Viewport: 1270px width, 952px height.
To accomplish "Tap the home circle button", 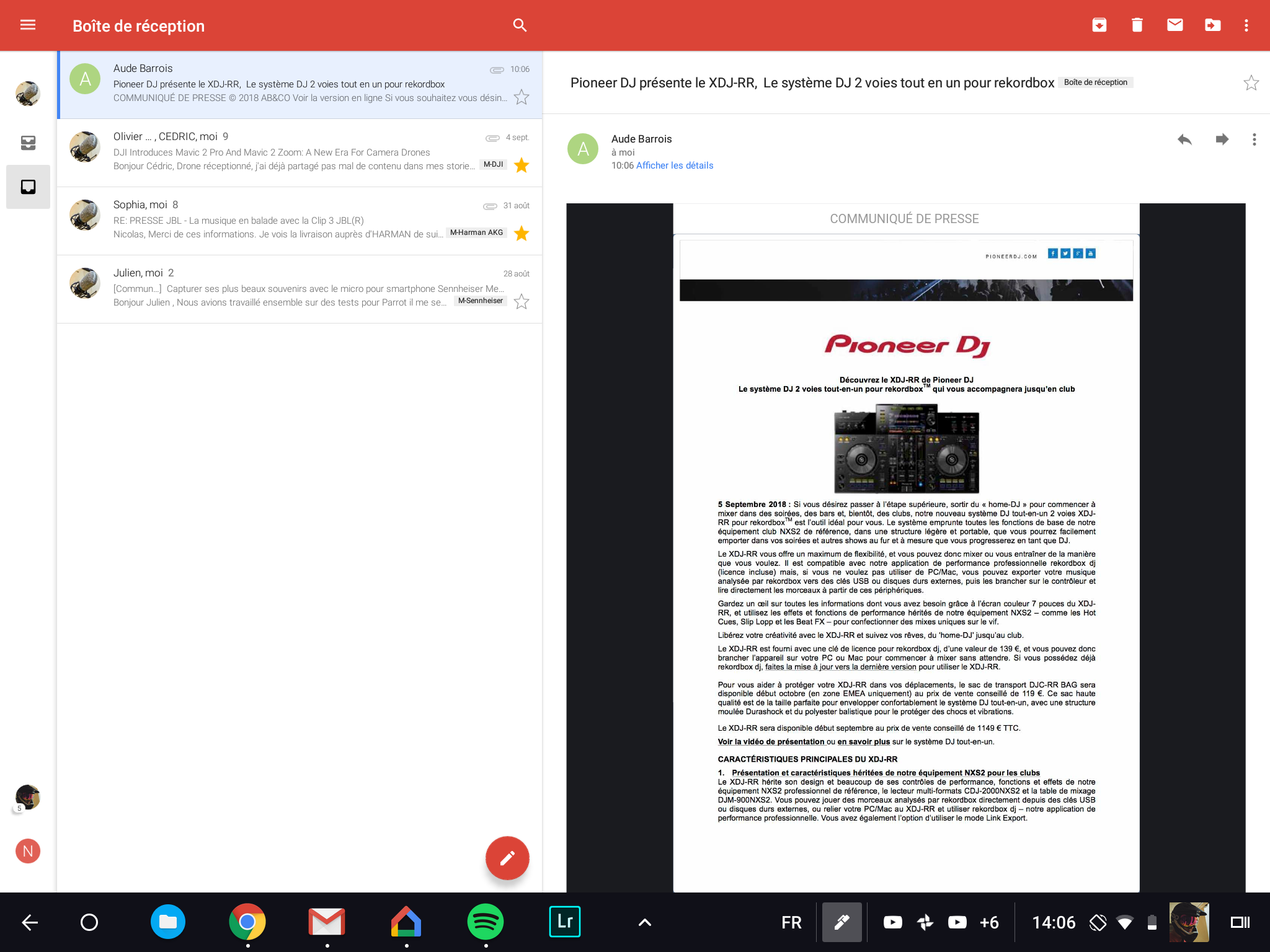I will click(89, 922).
